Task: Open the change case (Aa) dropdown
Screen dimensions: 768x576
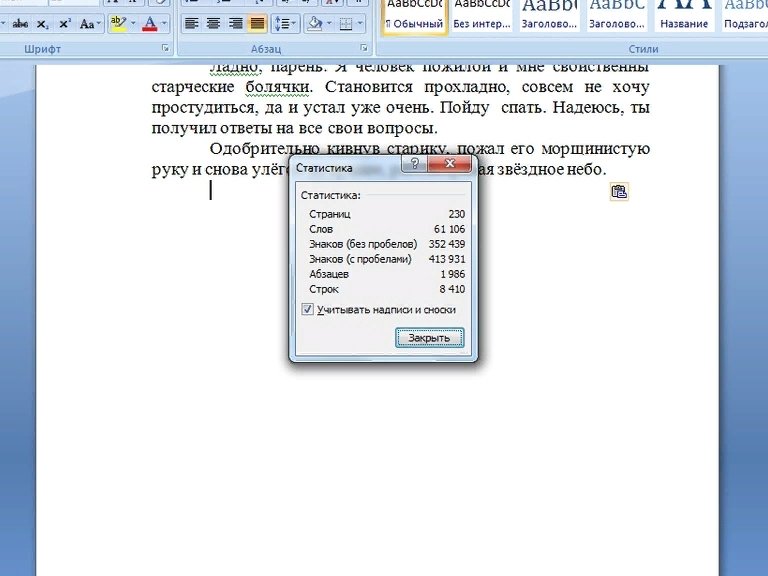Action: 89,23
